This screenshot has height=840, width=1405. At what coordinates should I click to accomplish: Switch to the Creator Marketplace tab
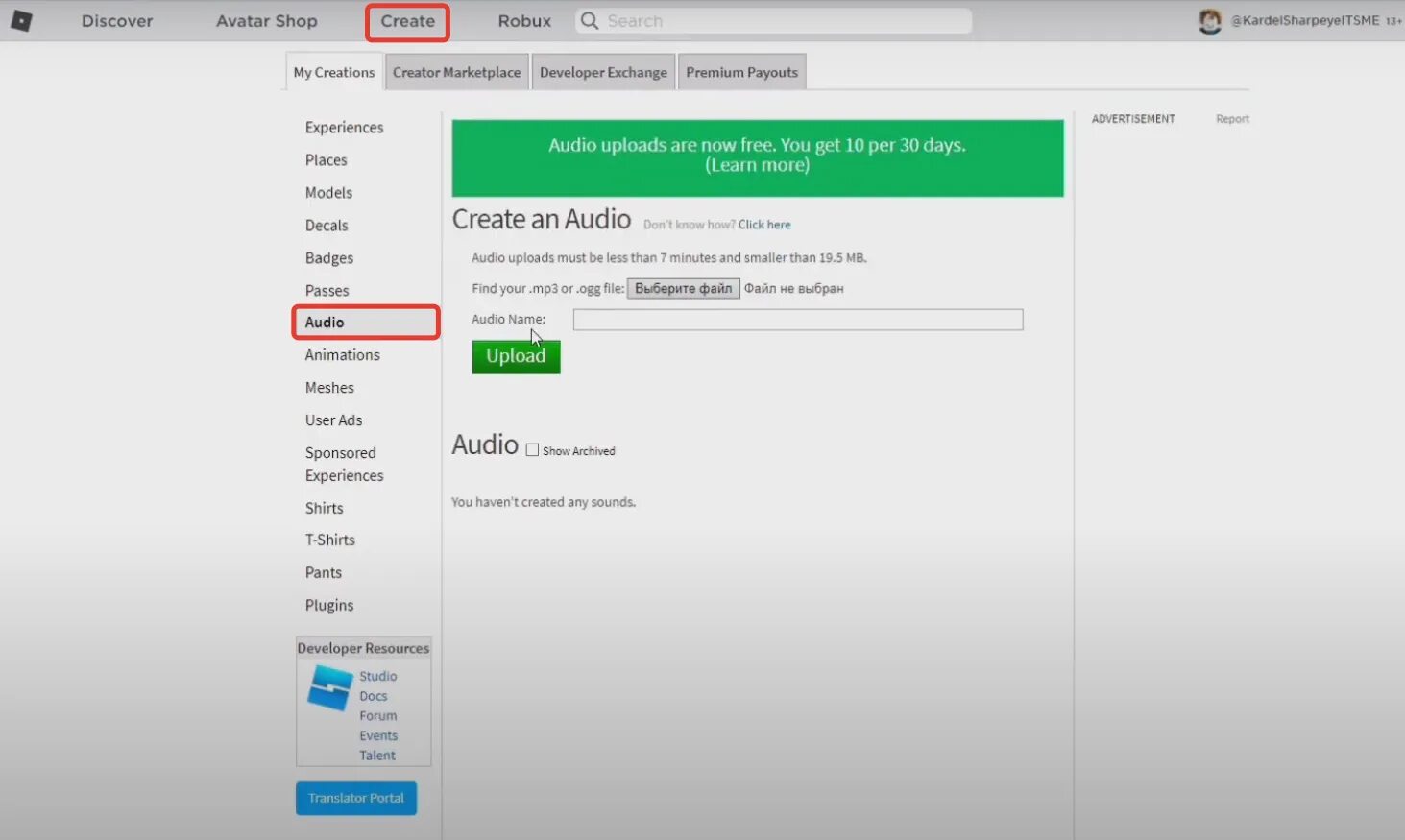[456, 72]
